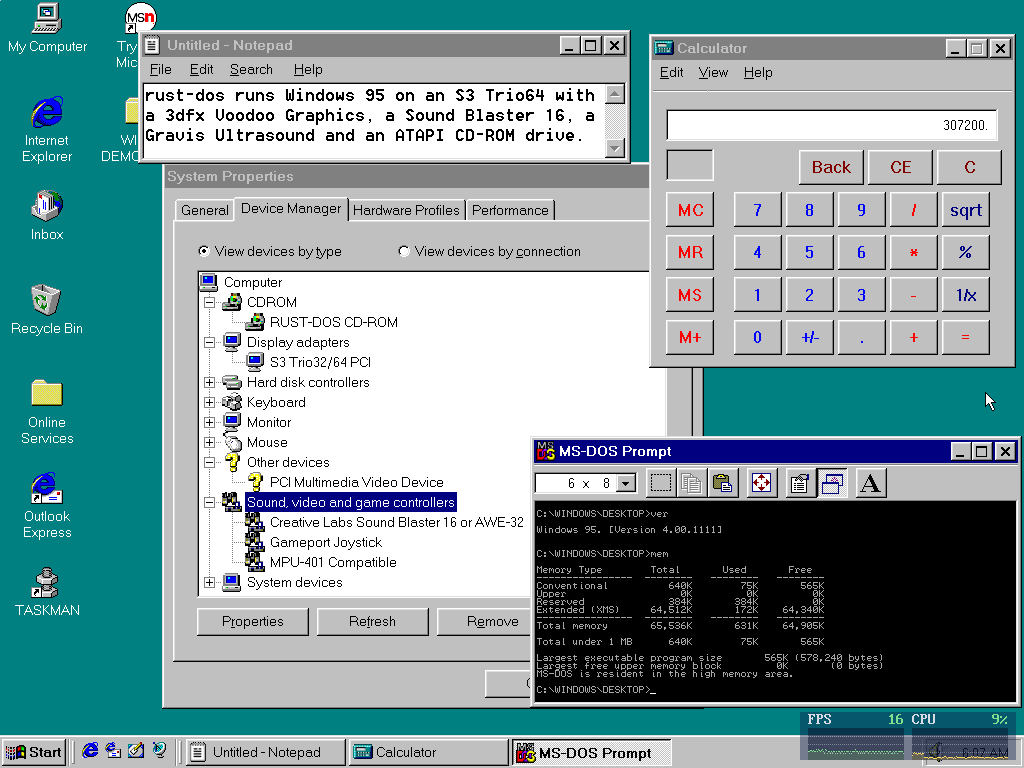Collapse the Display adapters node

(209, 342)
